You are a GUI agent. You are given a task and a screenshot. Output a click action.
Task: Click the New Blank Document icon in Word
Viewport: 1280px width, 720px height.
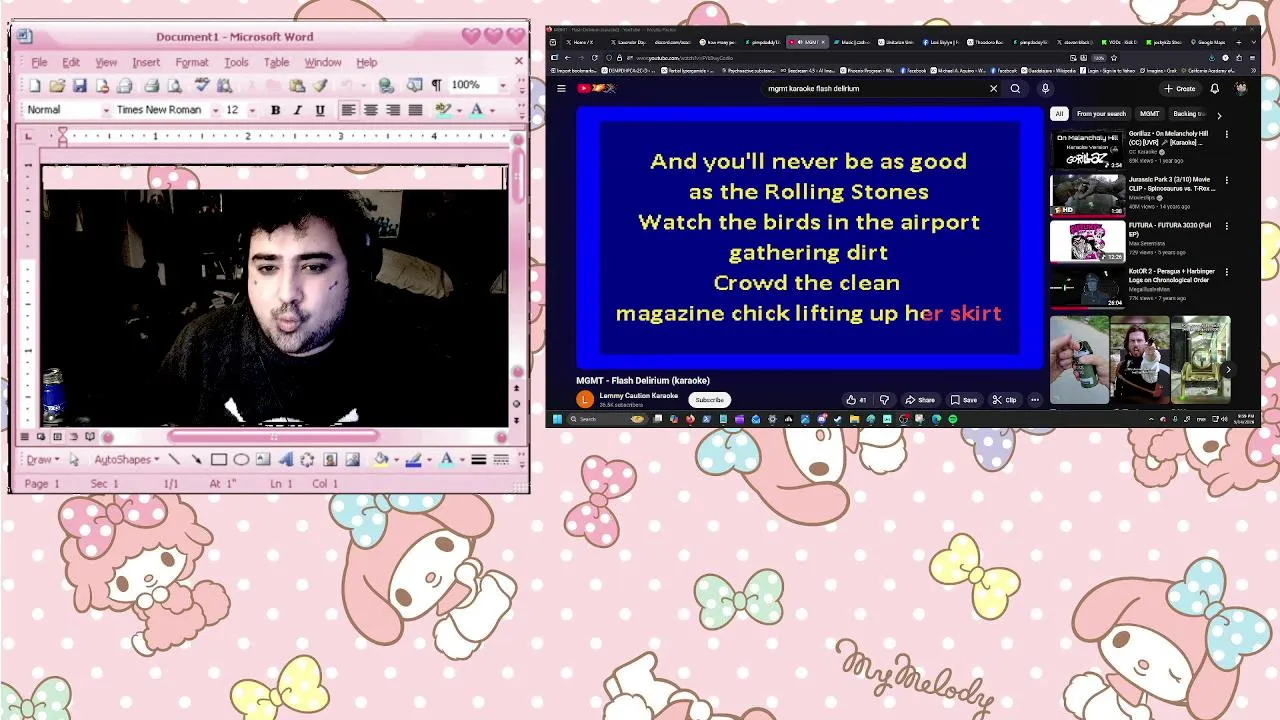(x=35, y=86)
